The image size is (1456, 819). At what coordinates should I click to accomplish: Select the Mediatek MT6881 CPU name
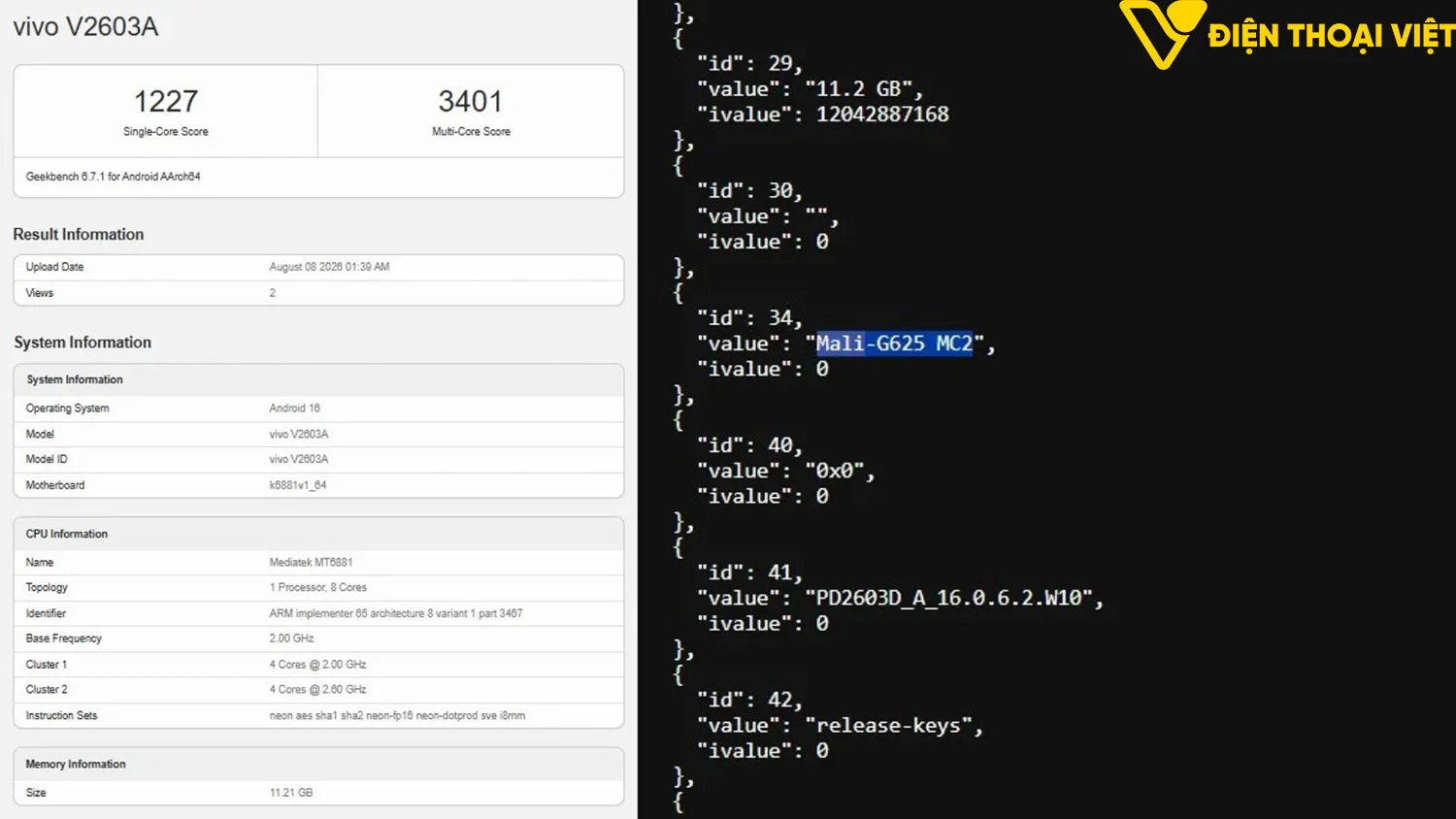pos(311,563)
